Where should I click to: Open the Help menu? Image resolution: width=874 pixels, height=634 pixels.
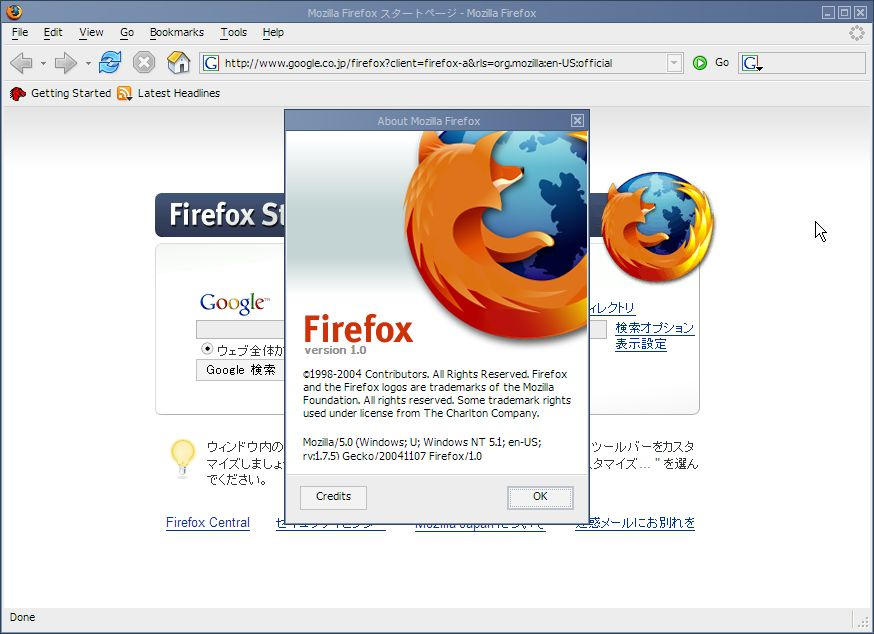coord(273,32)
